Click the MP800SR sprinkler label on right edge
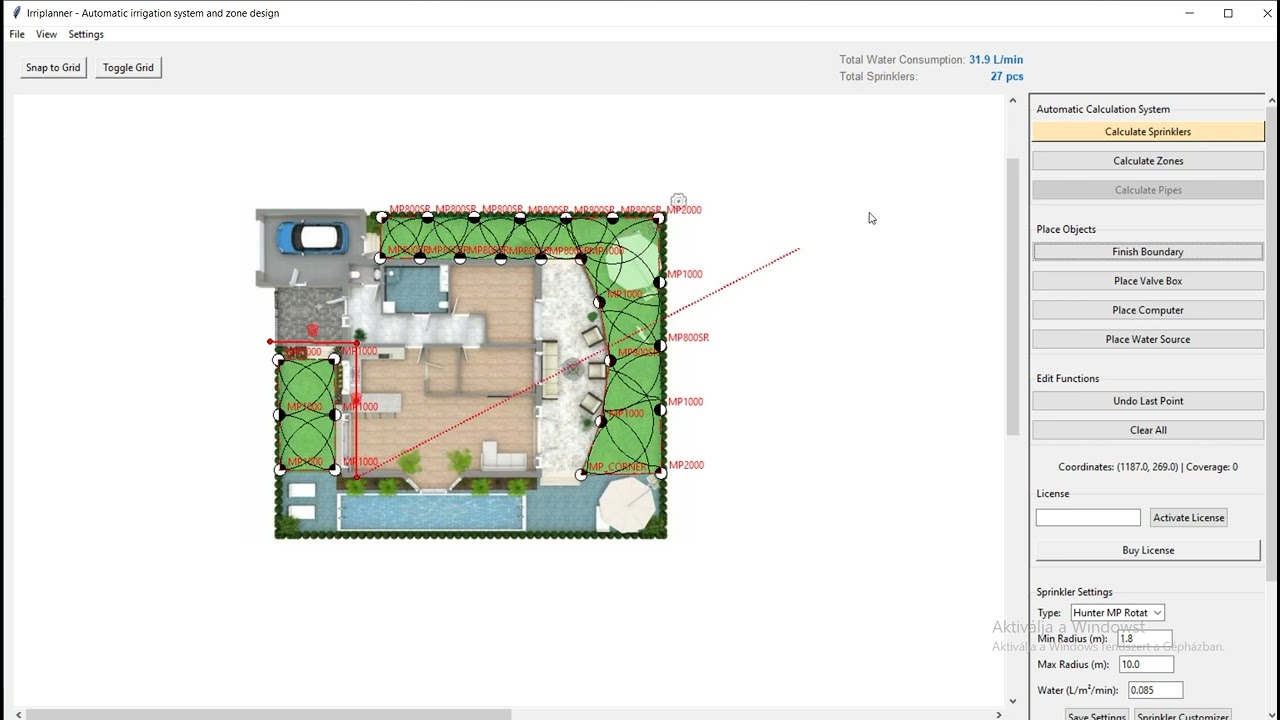The image size is (1280, 720). tap(688, 338)
